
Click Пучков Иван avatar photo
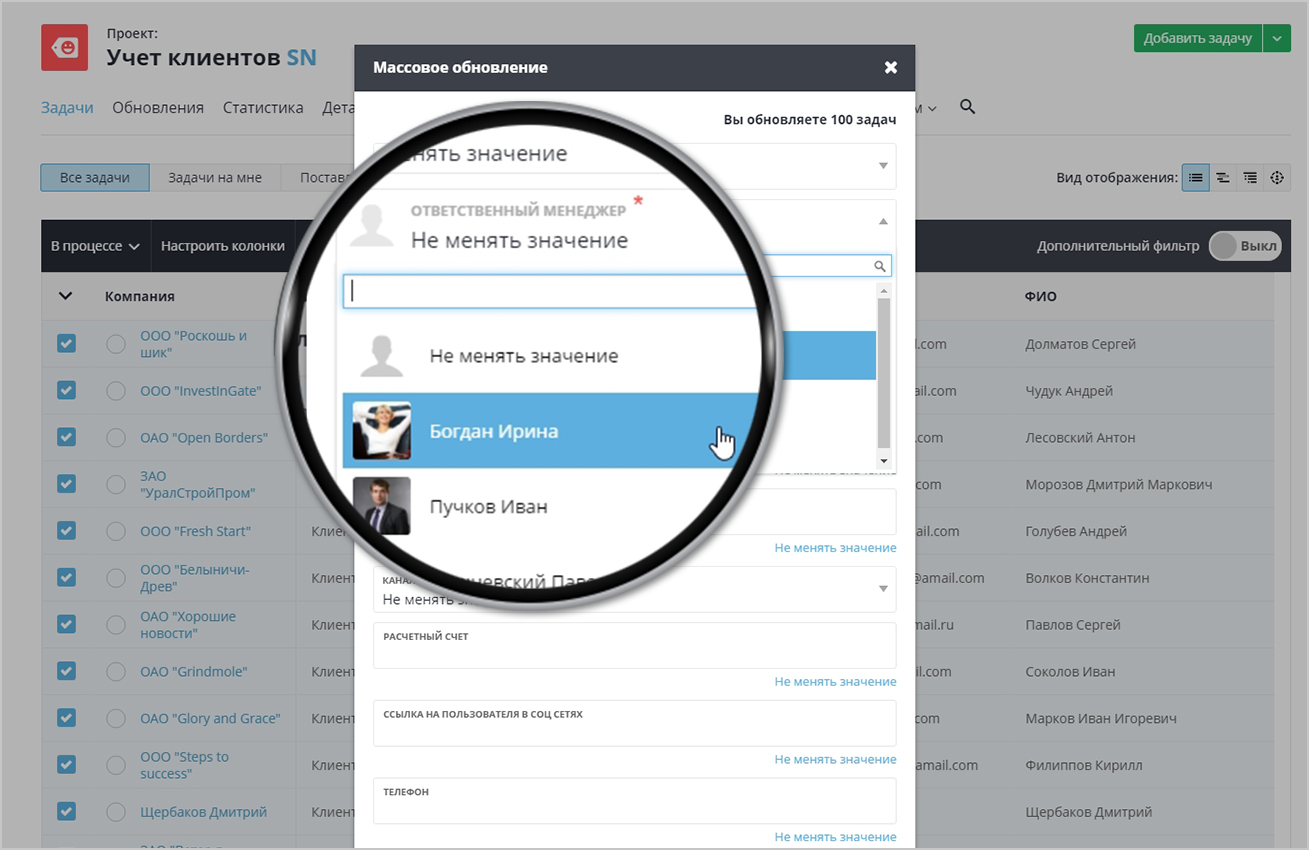(x=381, y=506)
